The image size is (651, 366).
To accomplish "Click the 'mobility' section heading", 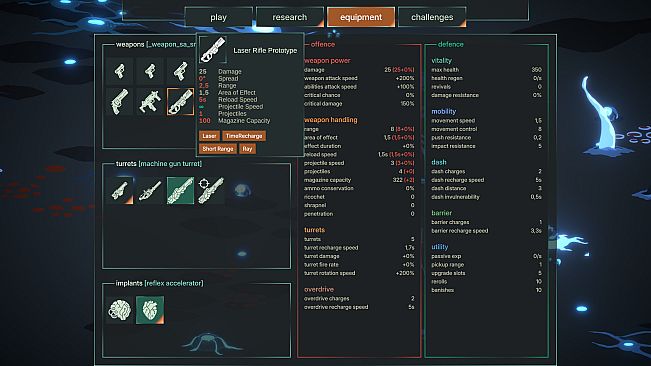I will pyautogui.click(x=443, y=111).
